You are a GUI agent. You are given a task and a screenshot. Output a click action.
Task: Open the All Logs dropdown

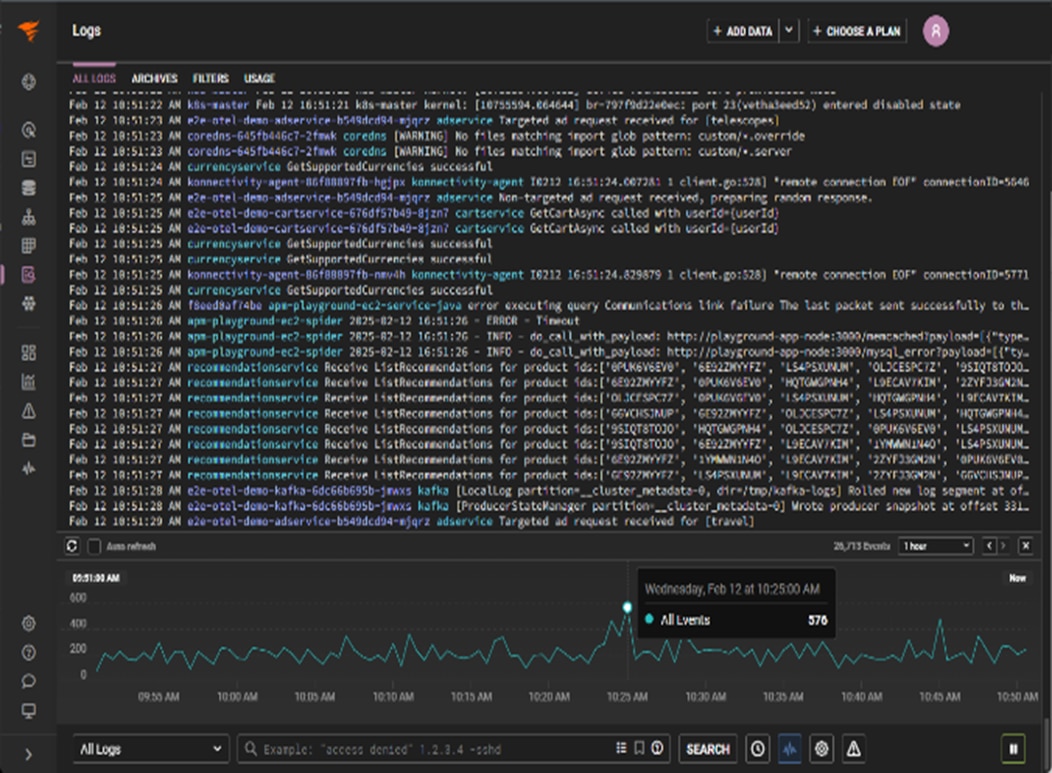click(x=151, y=749)
